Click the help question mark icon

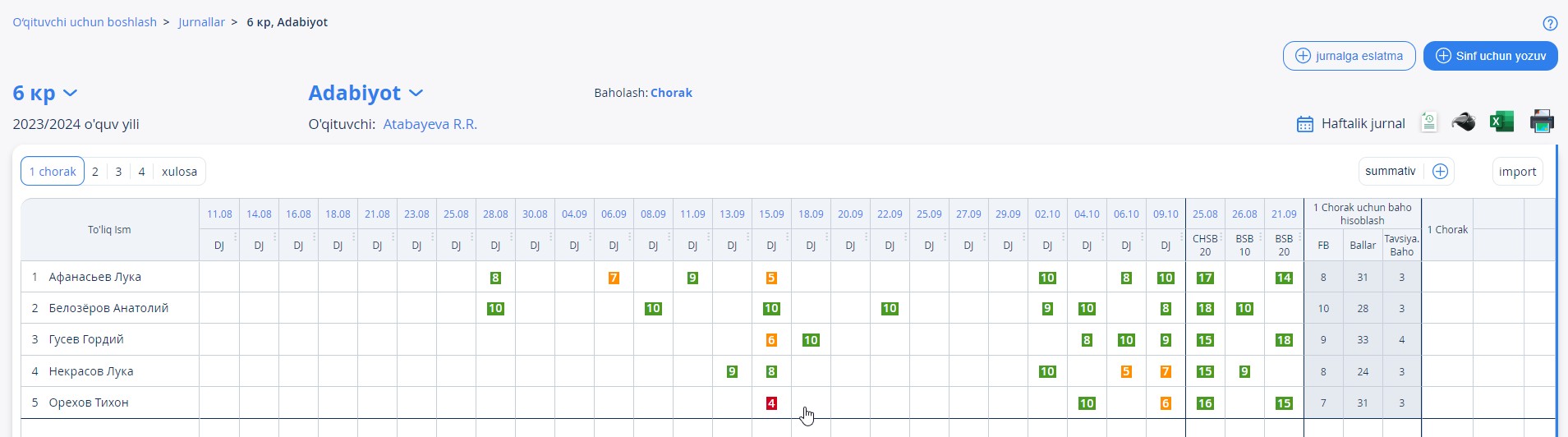[1550, 24]
